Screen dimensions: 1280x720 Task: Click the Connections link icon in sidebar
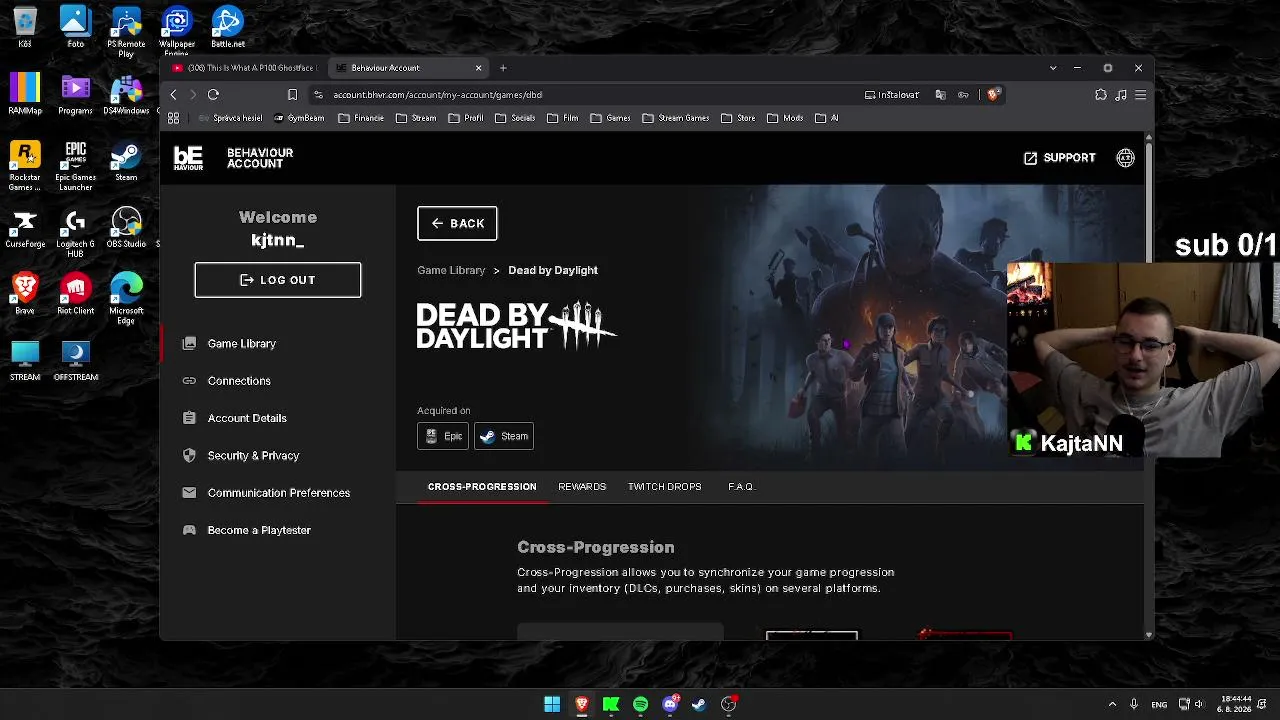tap(189, 381)
